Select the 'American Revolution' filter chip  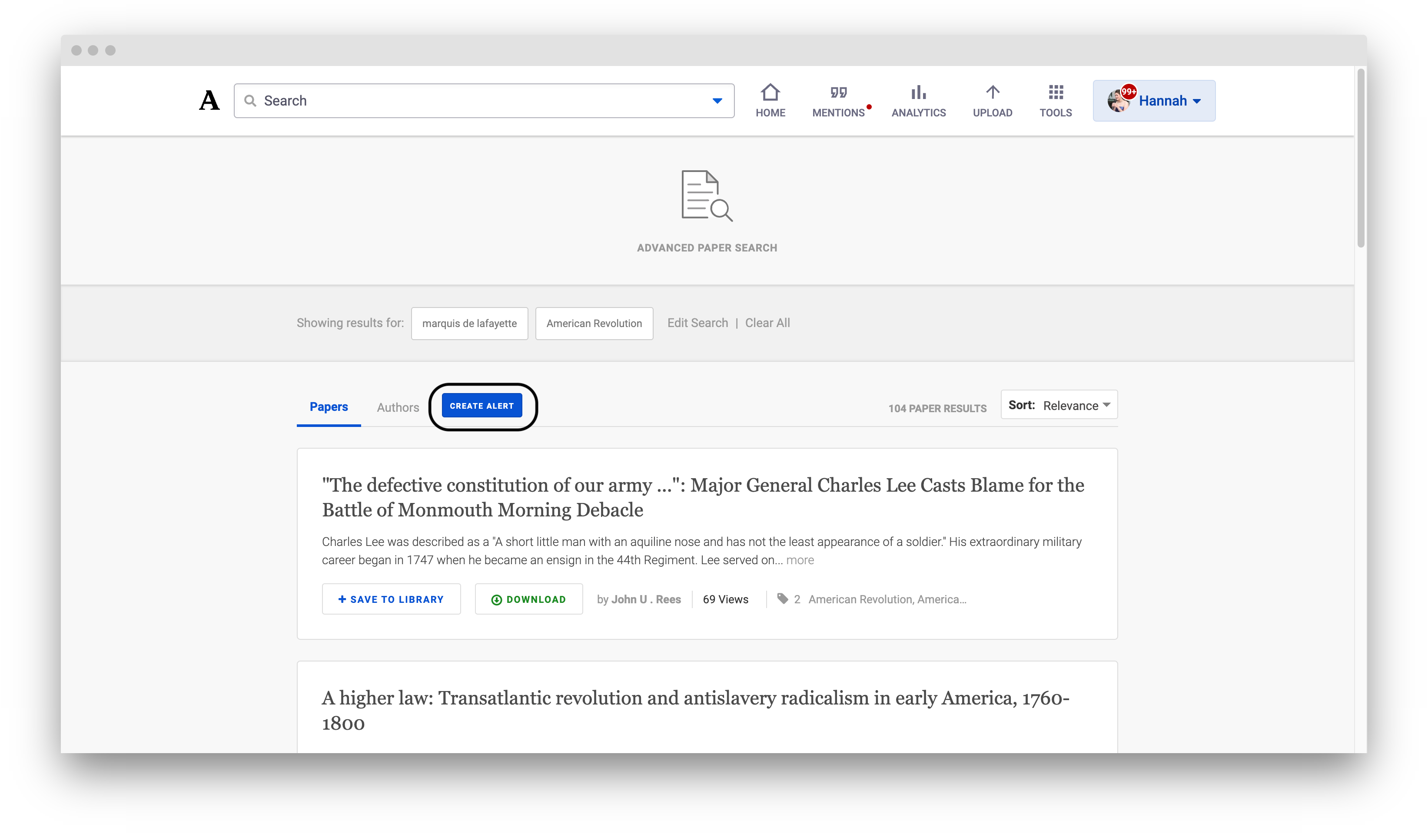pyautogui.click(x=594, y=324)
